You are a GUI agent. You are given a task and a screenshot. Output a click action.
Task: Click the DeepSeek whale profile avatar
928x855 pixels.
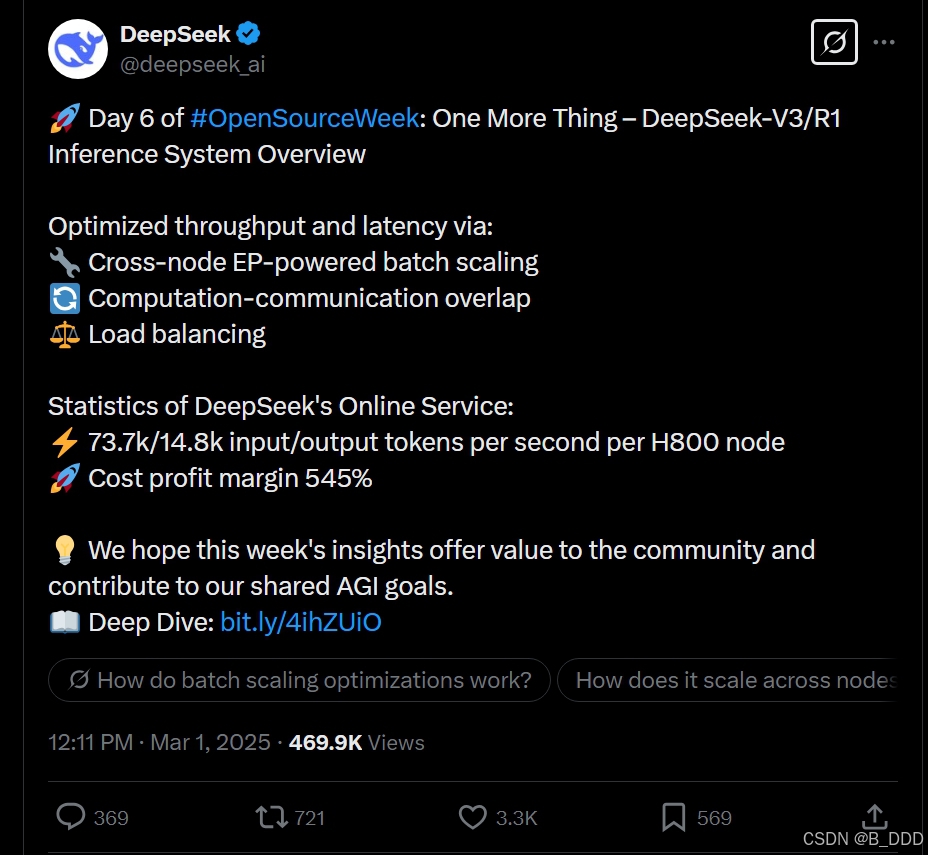pos(78,47)
